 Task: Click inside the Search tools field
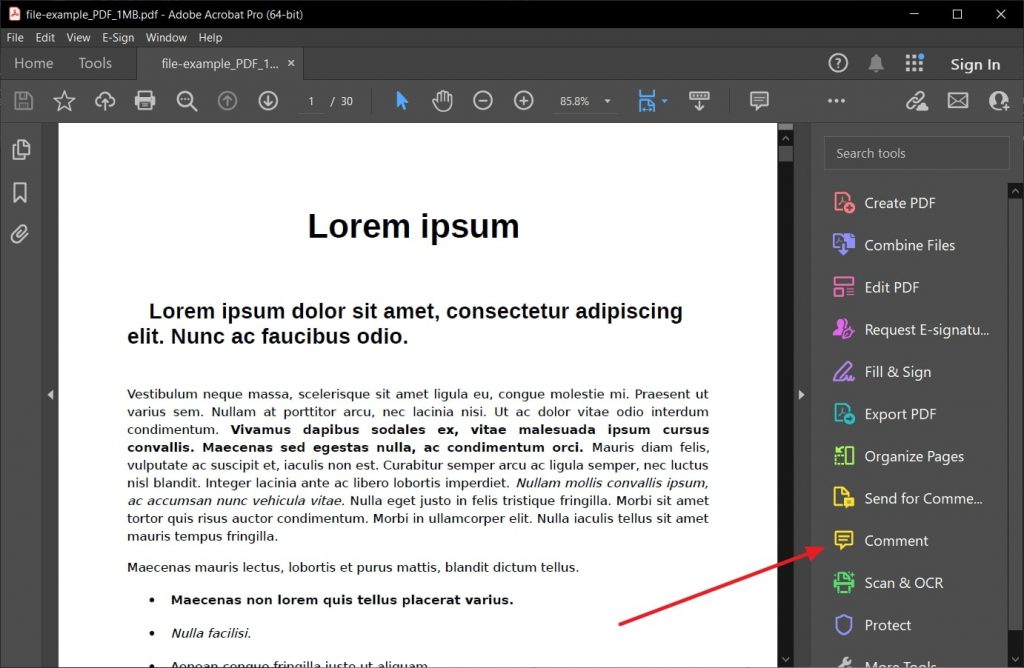[915, 152]
